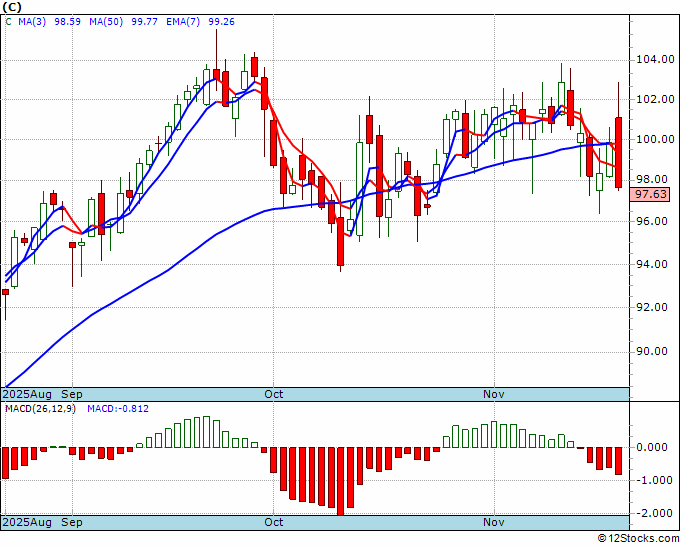Select the MA(3) legend label
This screenshot has height=546, width=680.
[x=32, y=22]
